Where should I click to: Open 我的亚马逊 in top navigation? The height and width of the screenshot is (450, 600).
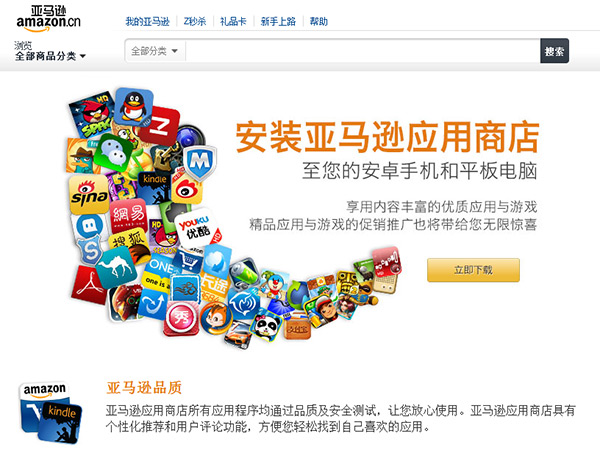point(148,21)
